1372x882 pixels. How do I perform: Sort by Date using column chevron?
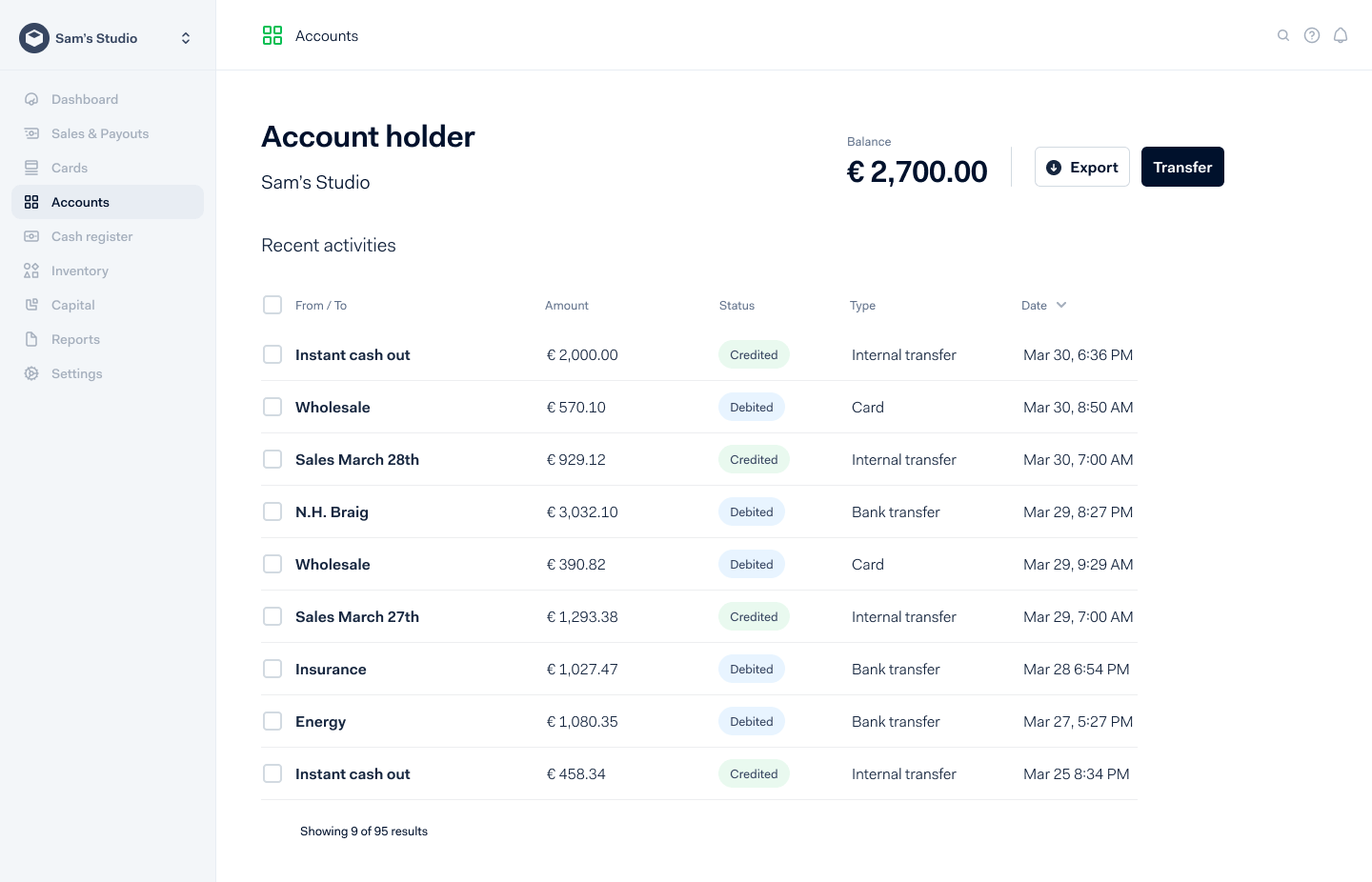1061,305
